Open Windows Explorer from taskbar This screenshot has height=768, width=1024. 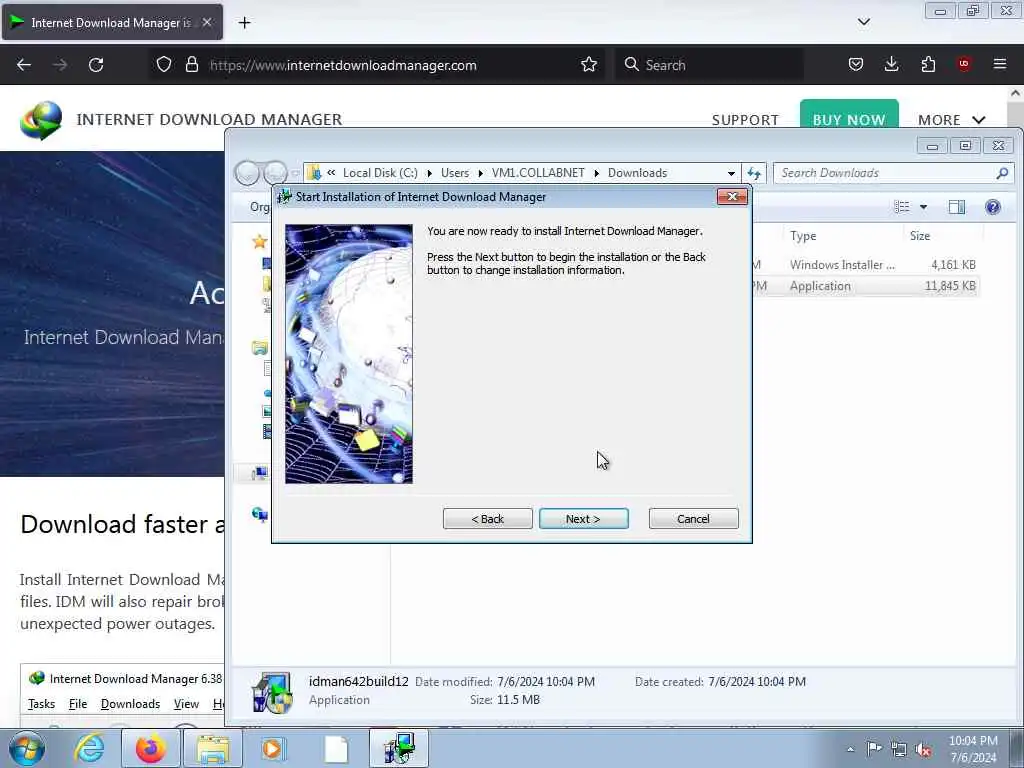(x=213, y=748)
